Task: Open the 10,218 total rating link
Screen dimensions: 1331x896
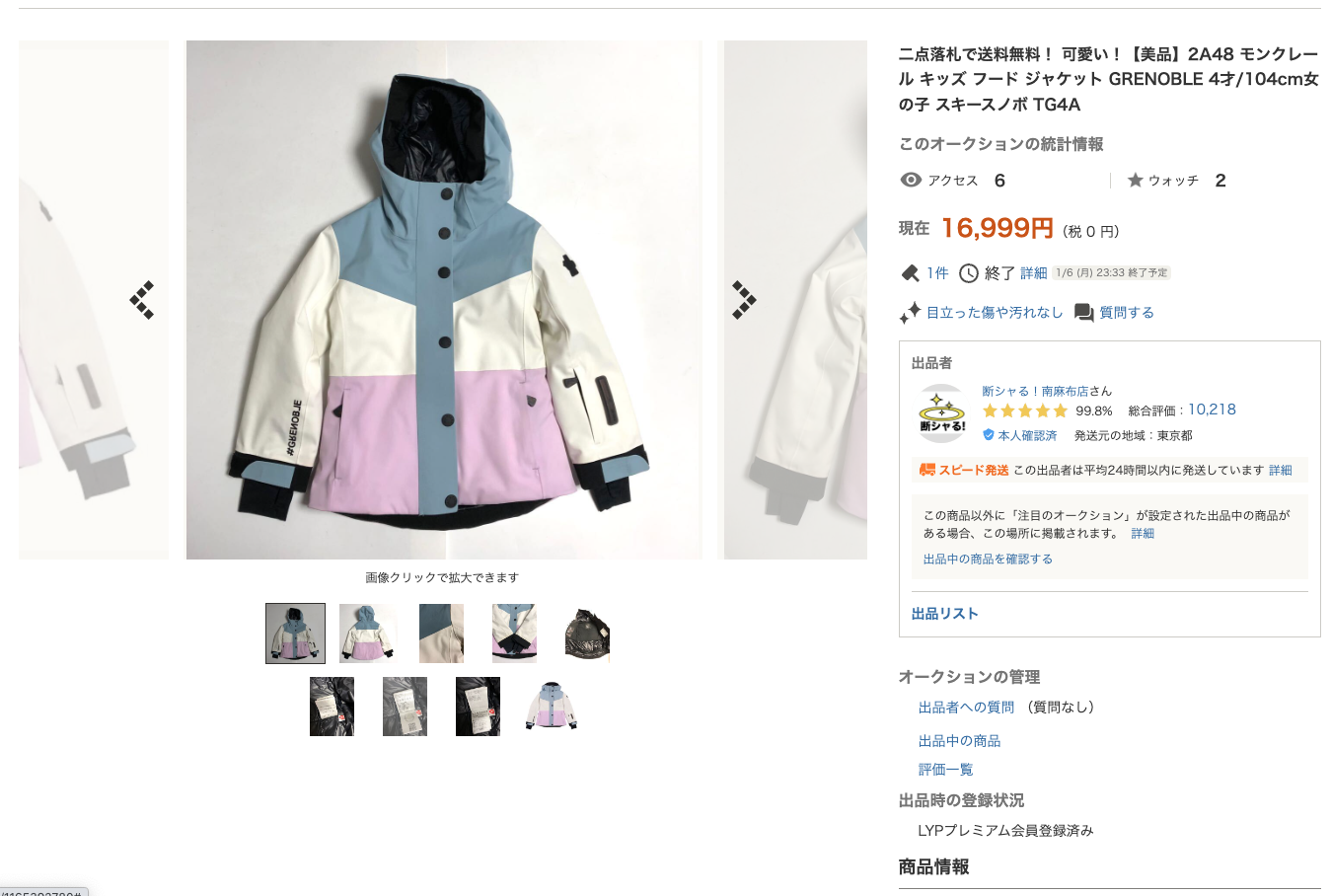Action: tap(1212, 410)
